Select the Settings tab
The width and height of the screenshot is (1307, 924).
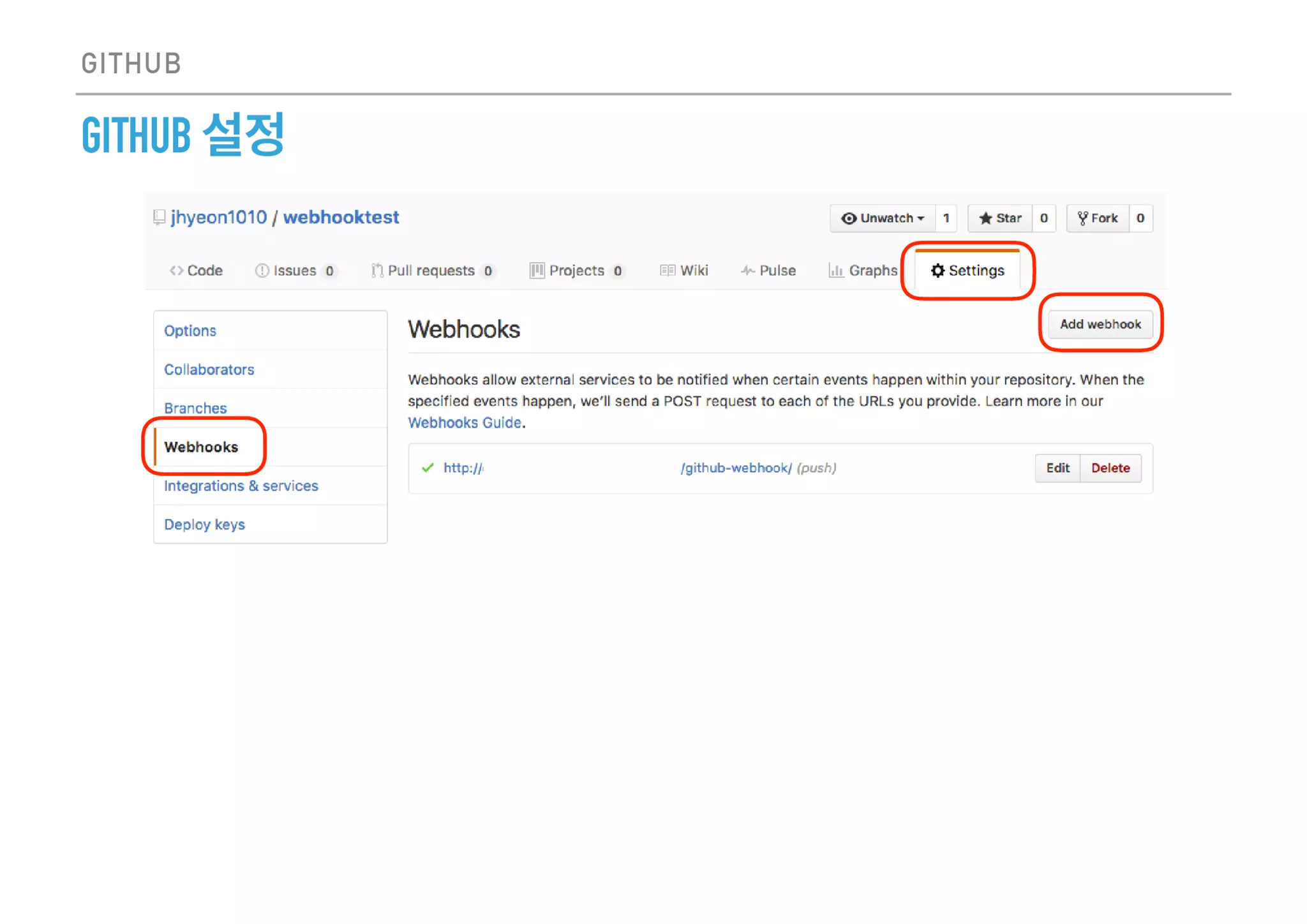point(967,271)
